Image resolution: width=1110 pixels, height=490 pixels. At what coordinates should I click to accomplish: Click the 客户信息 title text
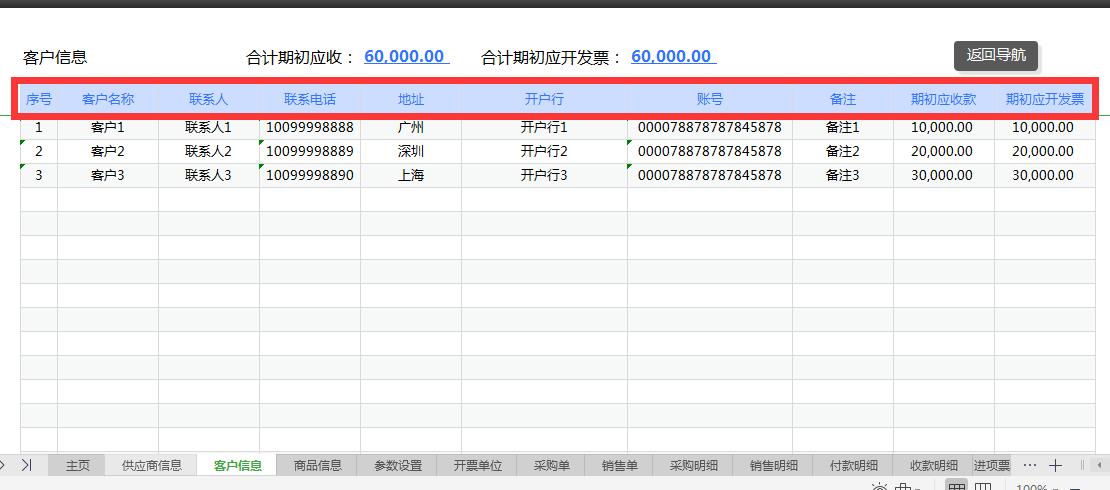coord(55,57)
